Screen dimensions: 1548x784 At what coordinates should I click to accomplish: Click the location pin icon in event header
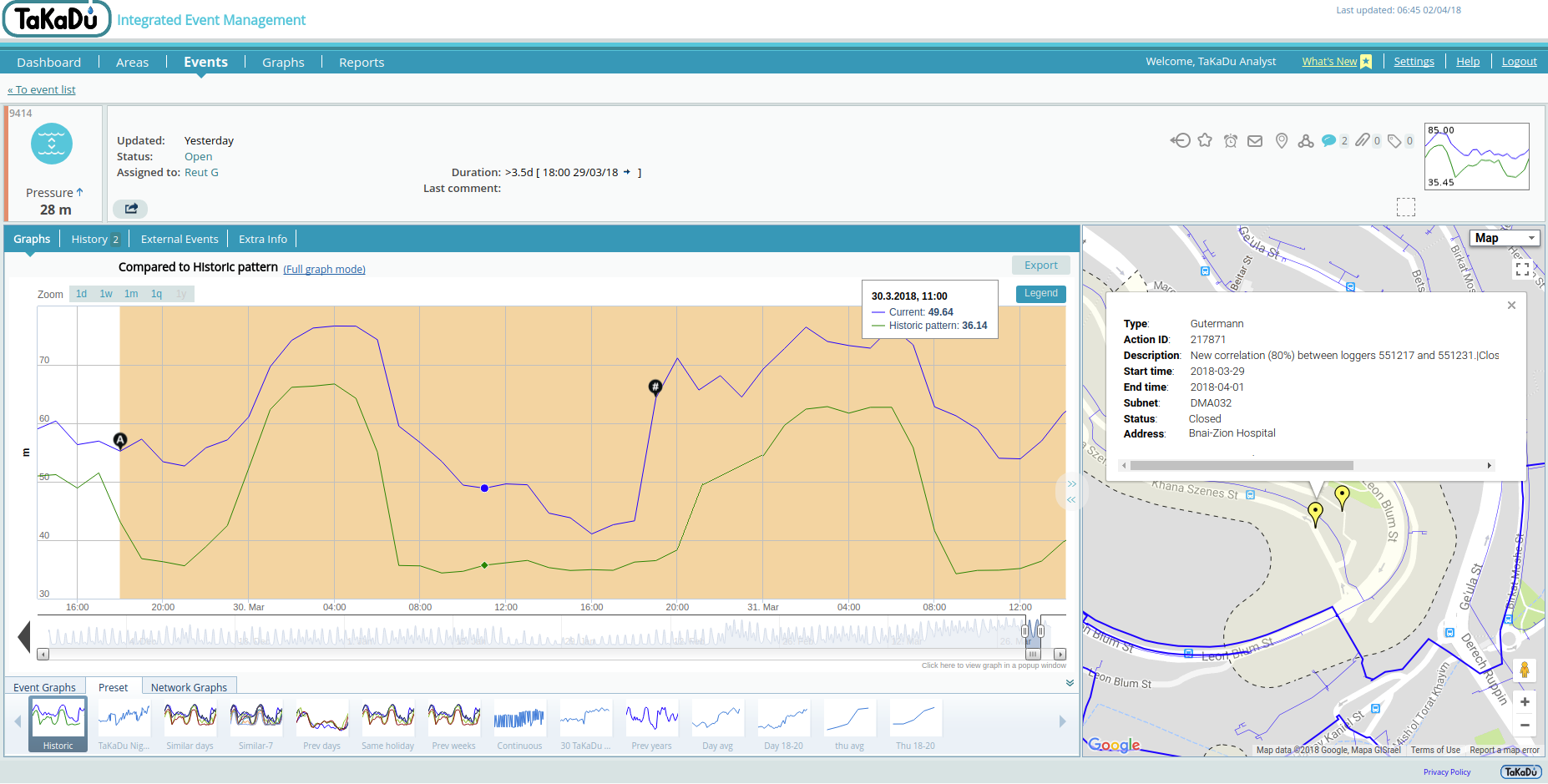1282,141
